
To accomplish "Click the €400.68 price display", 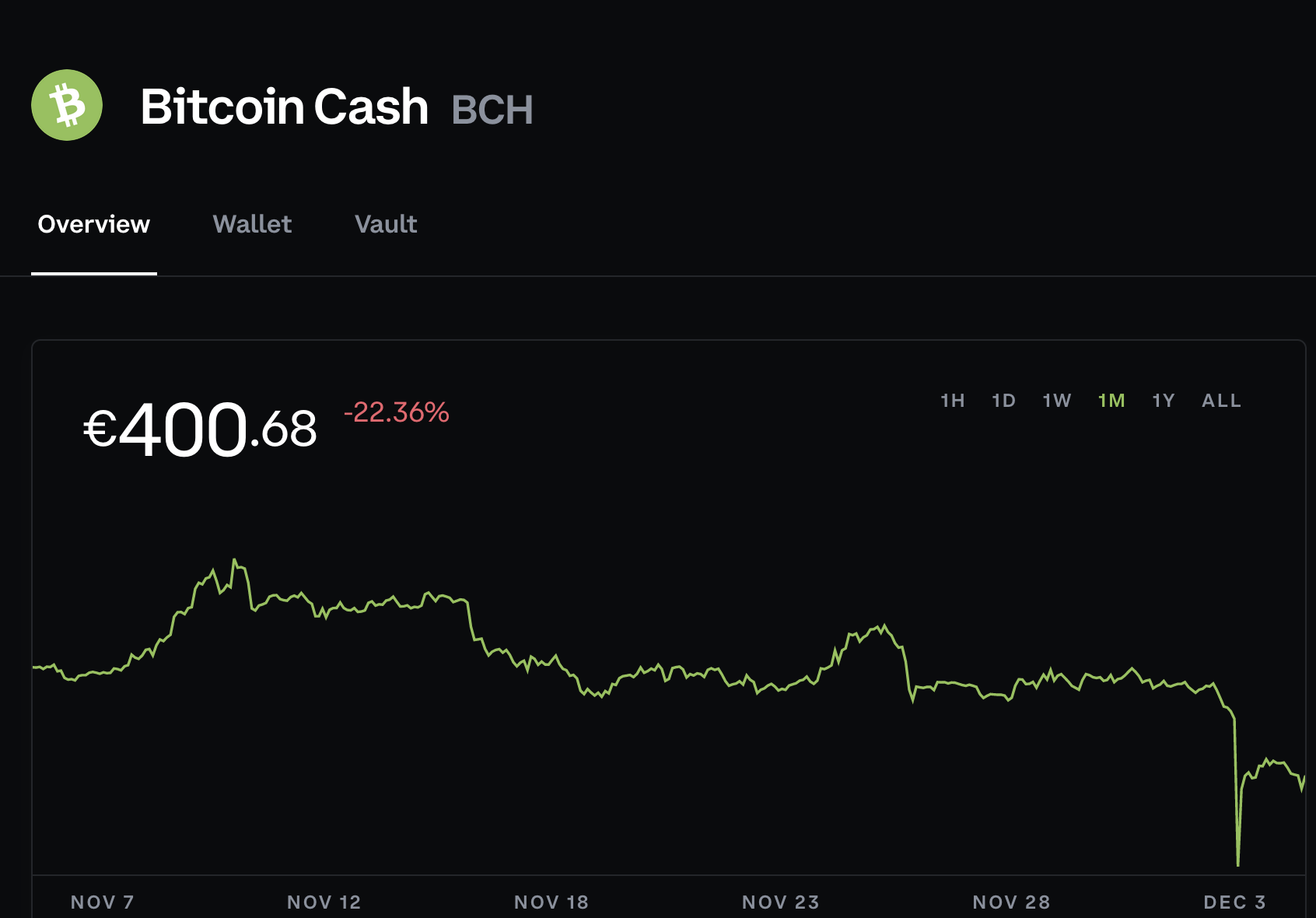I will click(x=201, y=429).
